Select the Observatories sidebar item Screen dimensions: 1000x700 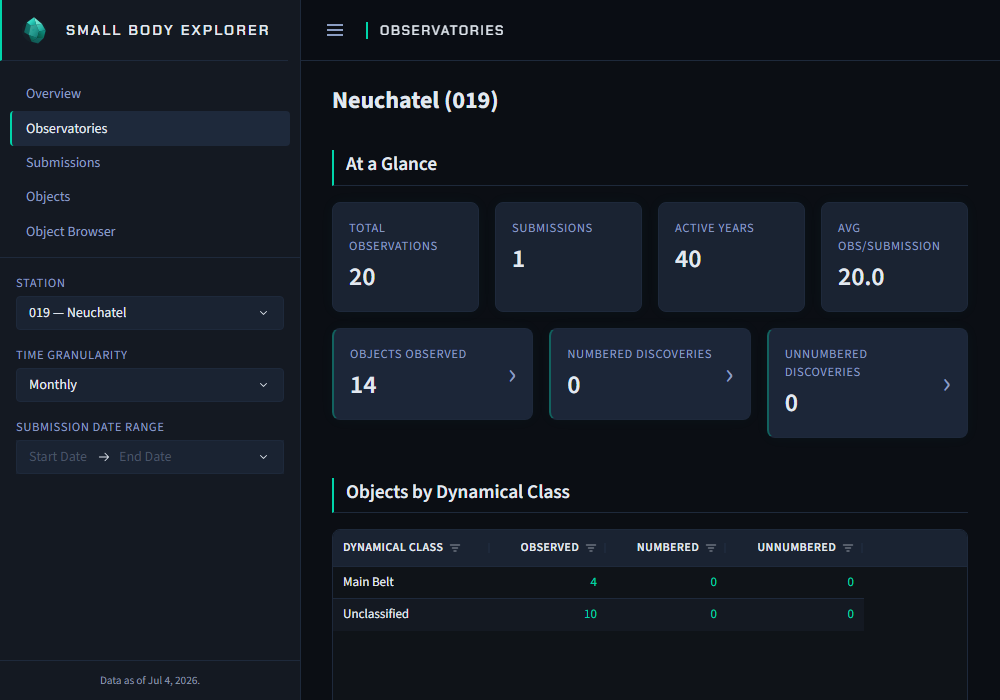coord(150,128)
